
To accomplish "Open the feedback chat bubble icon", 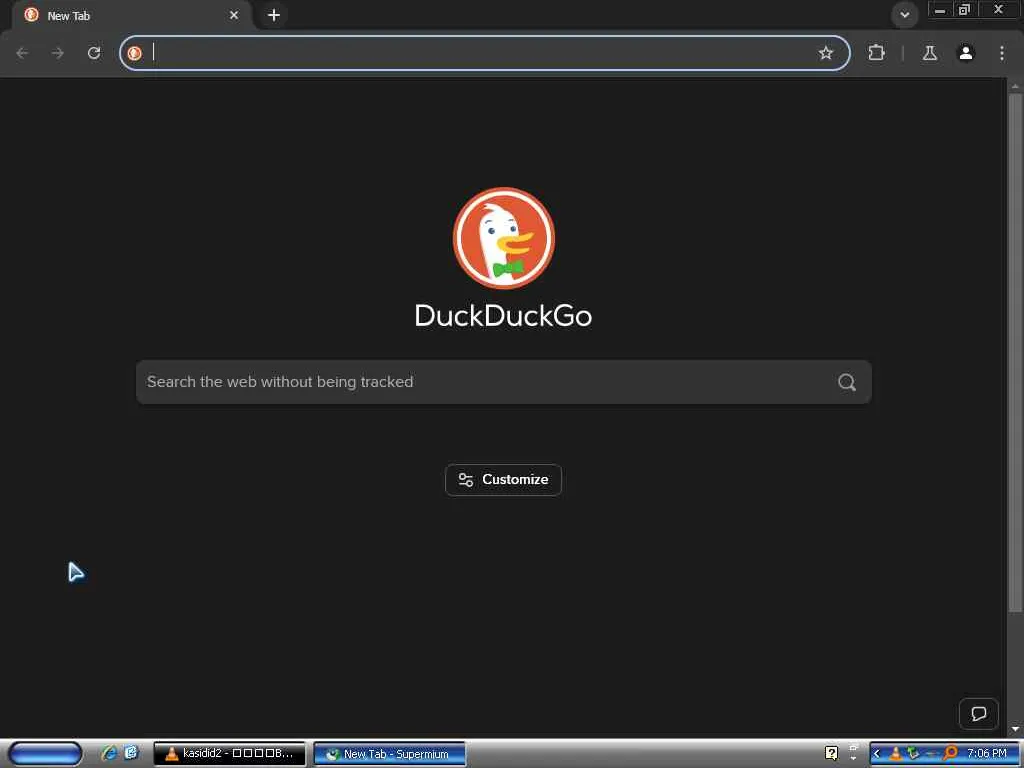I will pyautogui.click(x=978, y=714).
